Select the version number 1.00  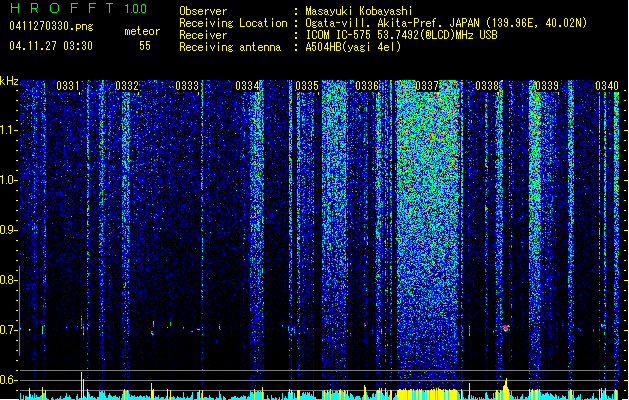tap(136, 8)
